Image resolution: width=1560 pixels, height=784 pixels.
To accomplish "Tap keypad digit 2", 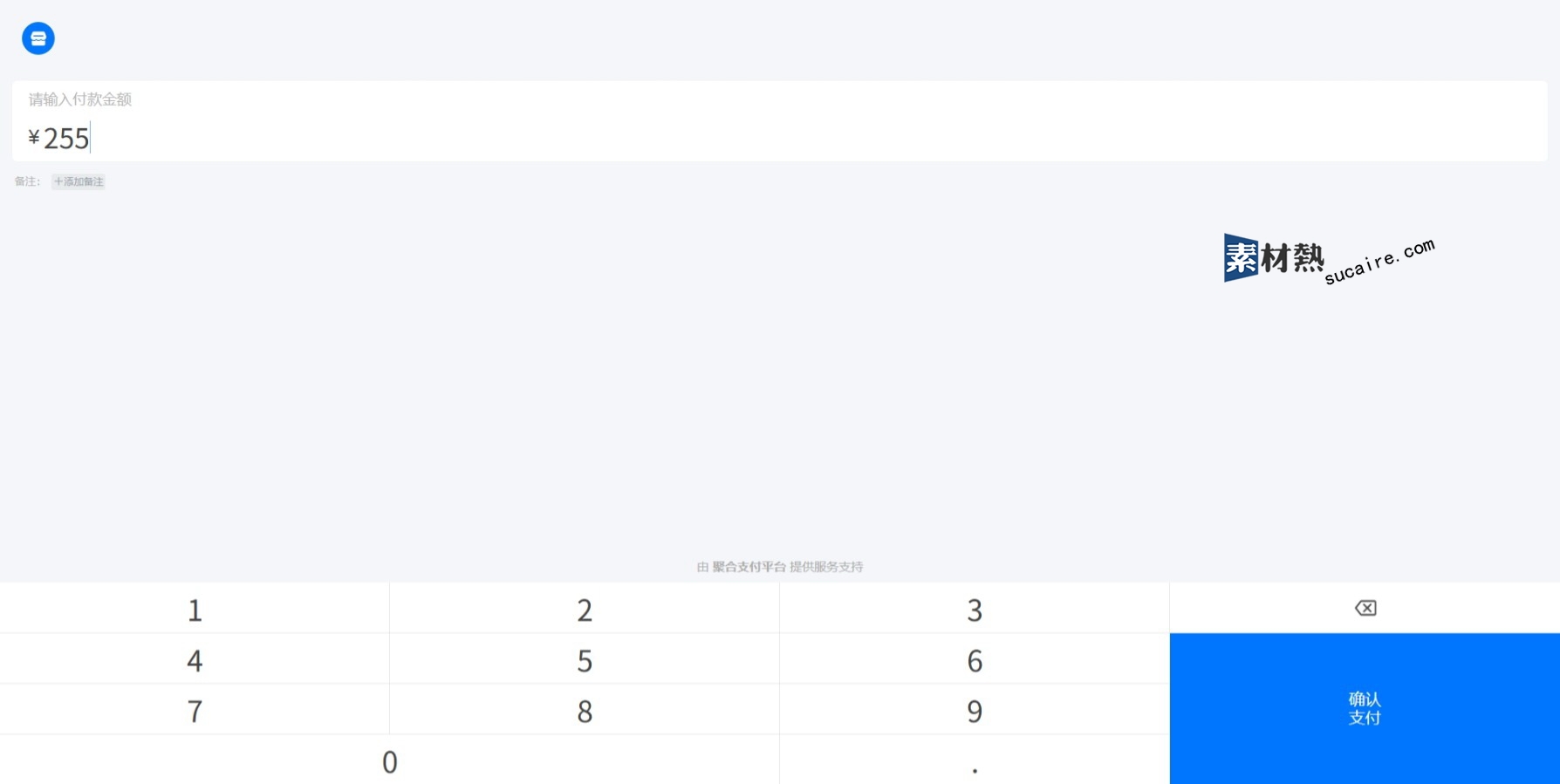I will tap(585, 608).
